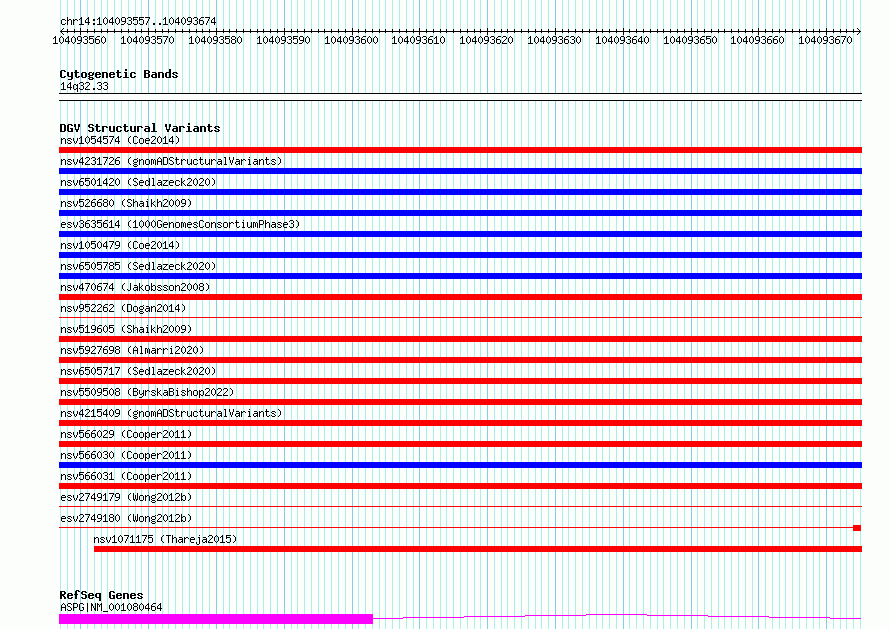
Task: Click the magenta ASPG exon block
Action: 216,619
